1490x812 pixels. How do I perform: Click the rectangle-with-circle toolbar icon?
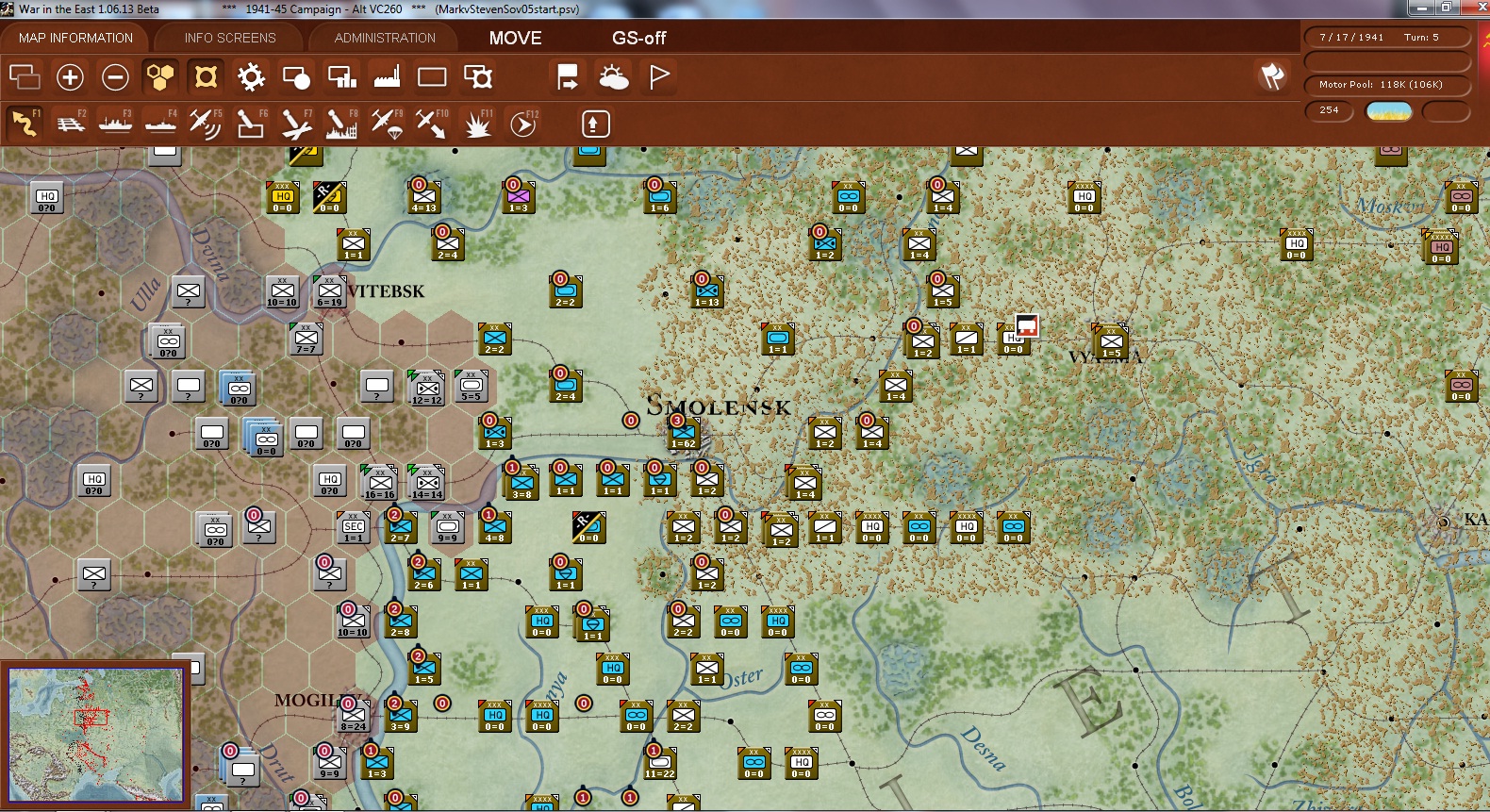pyautogui.click(x=296, y=77)
